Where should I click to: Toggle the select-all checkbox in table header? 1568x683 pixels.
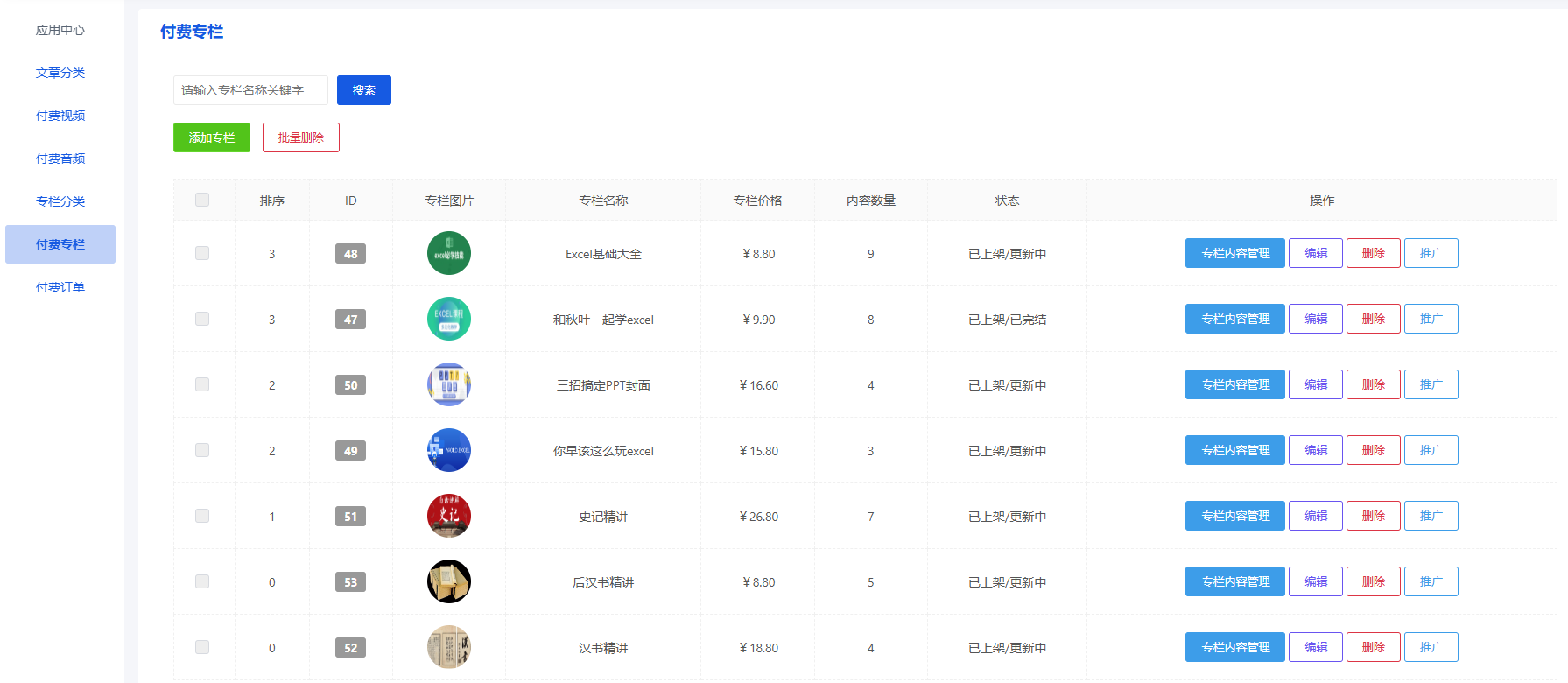[x=202, y=200]
